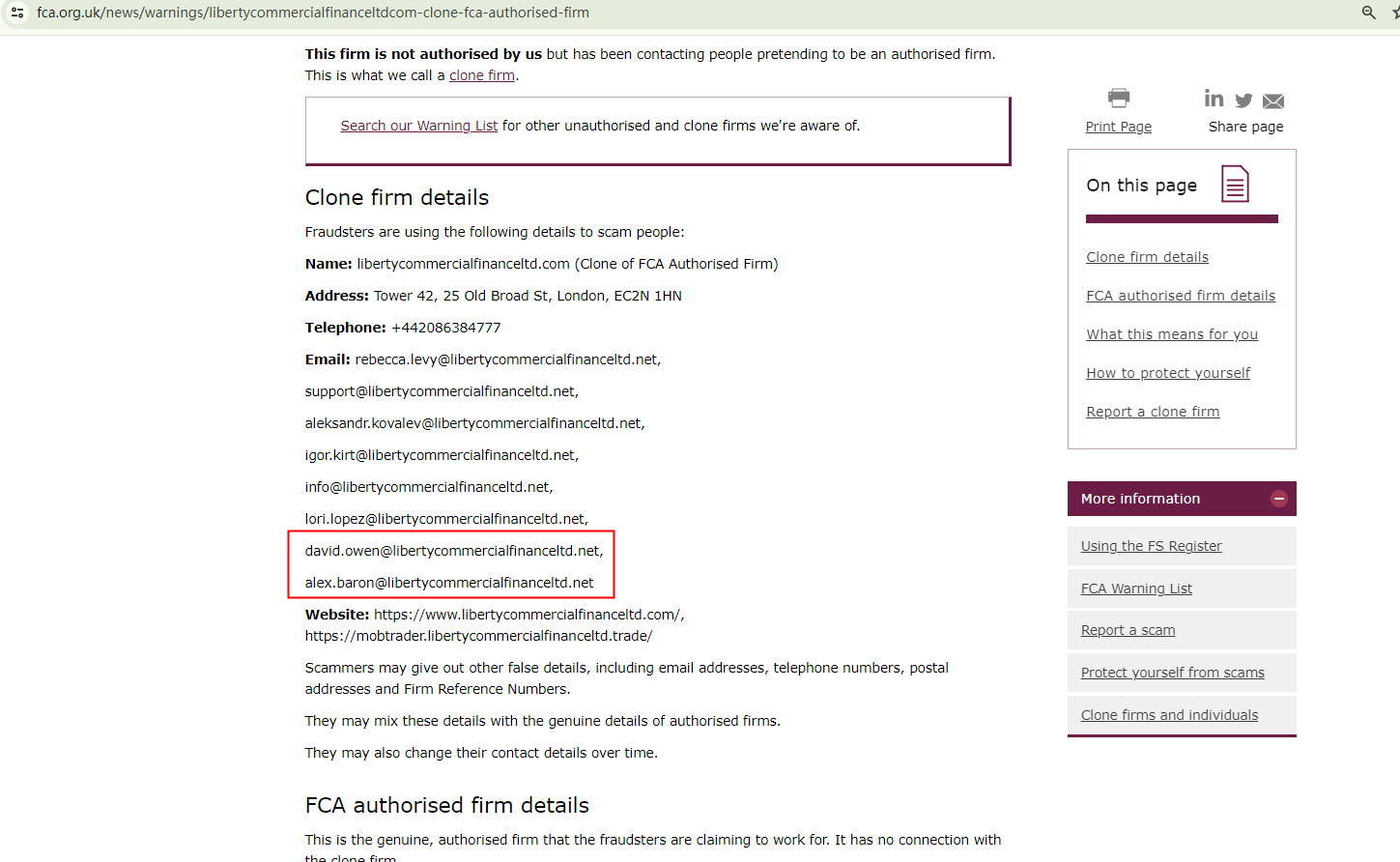Open the Print Page link
Image resolution: width=1400 pixels, height=862 pixels.
pos(1118,127)
